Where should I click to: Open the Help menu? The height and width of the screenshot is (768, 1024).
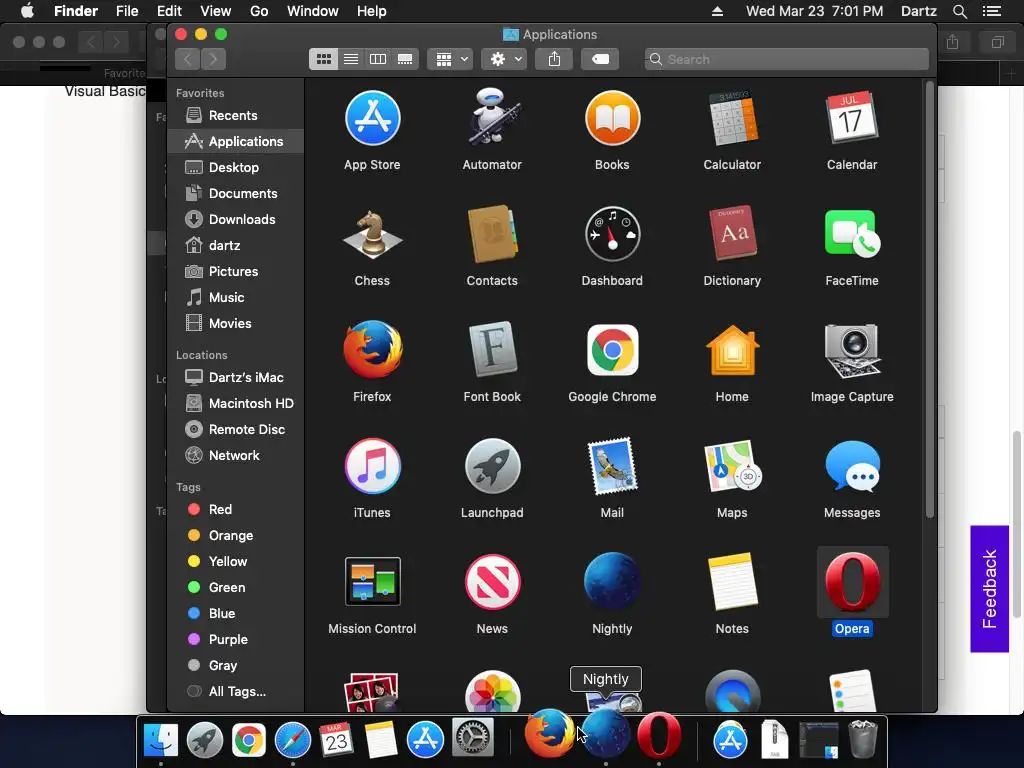[372, 11]
